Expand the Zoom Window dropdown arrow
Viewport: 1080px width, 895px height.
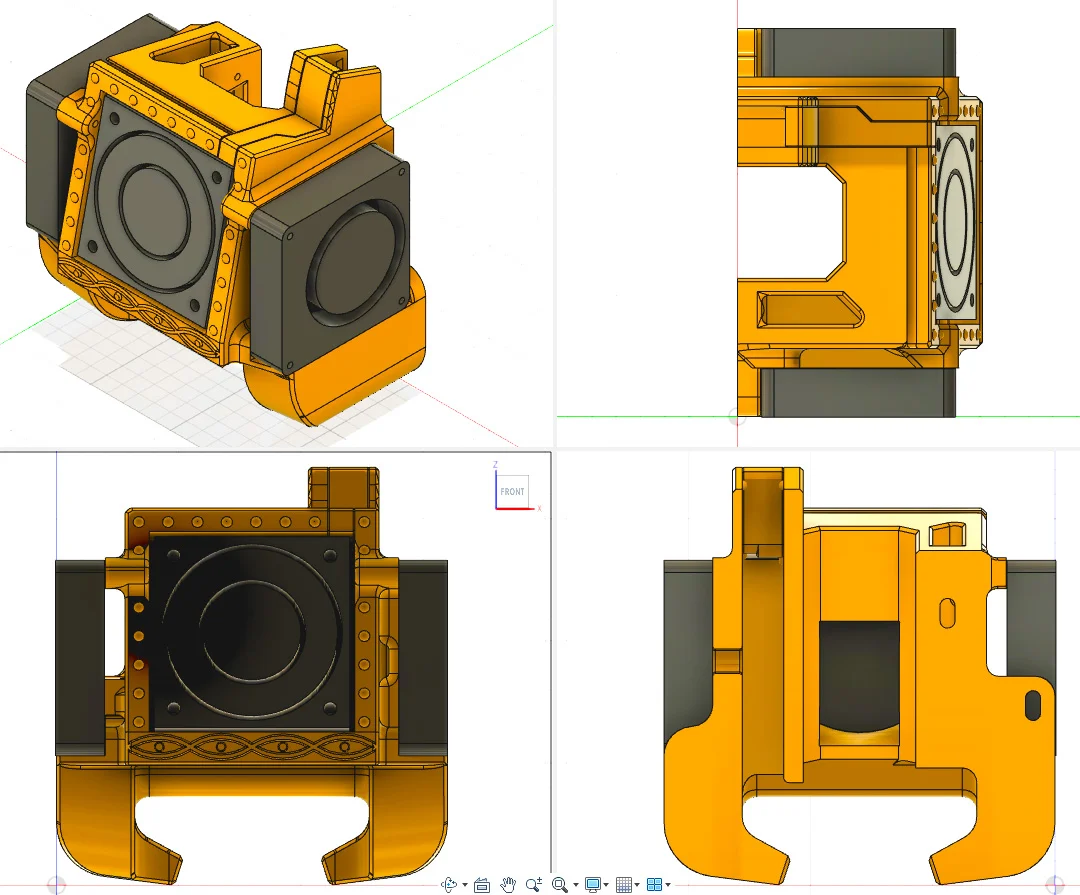tap(576, 885)
